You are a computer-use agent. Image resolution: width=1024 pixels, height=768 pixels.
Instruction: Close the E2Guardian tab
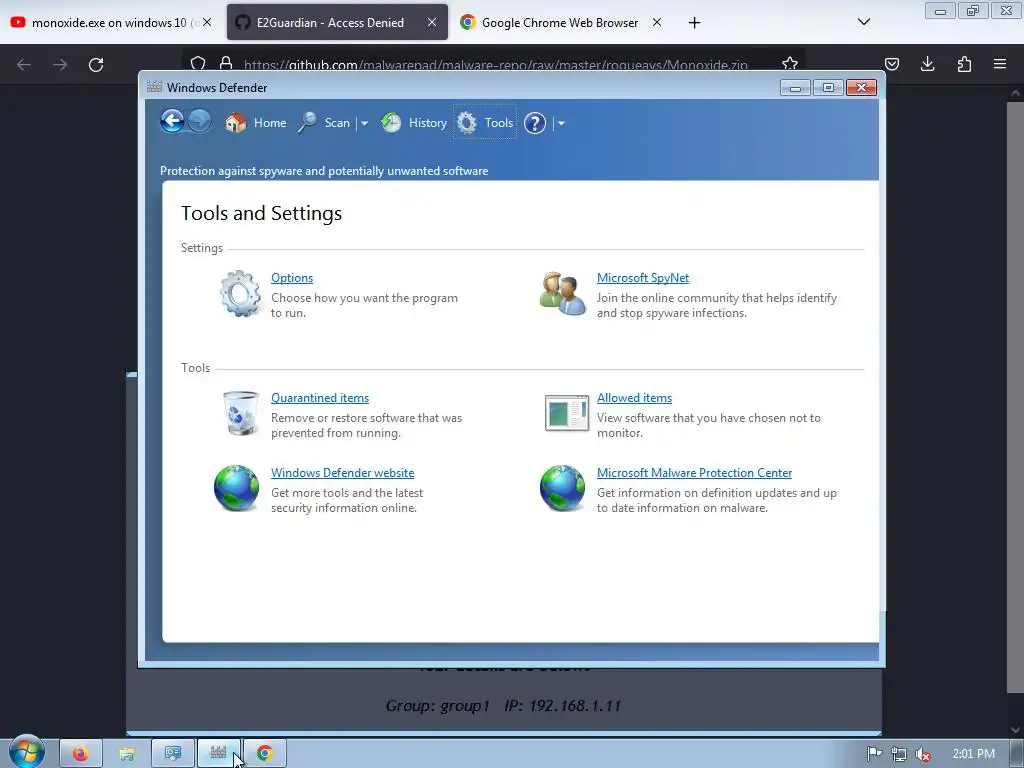click(x=432, y=22)
